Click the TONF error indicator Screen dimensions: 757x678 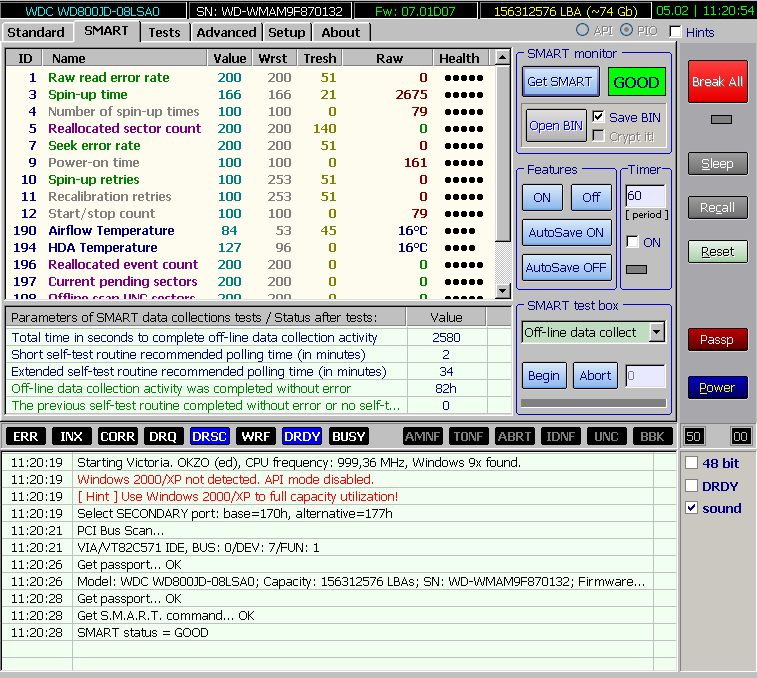click(468, 436)
